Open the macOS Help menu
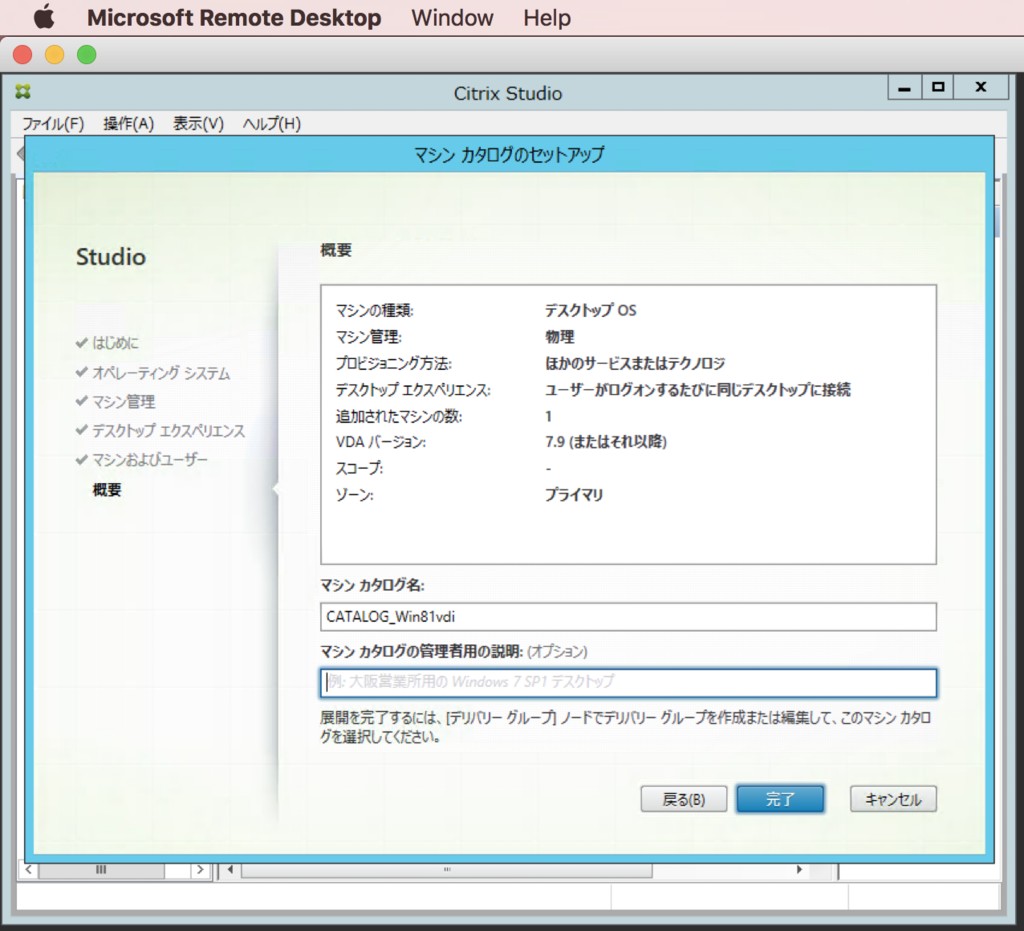The height and width of the screenshot is (931, 1024). click(547, 18)
